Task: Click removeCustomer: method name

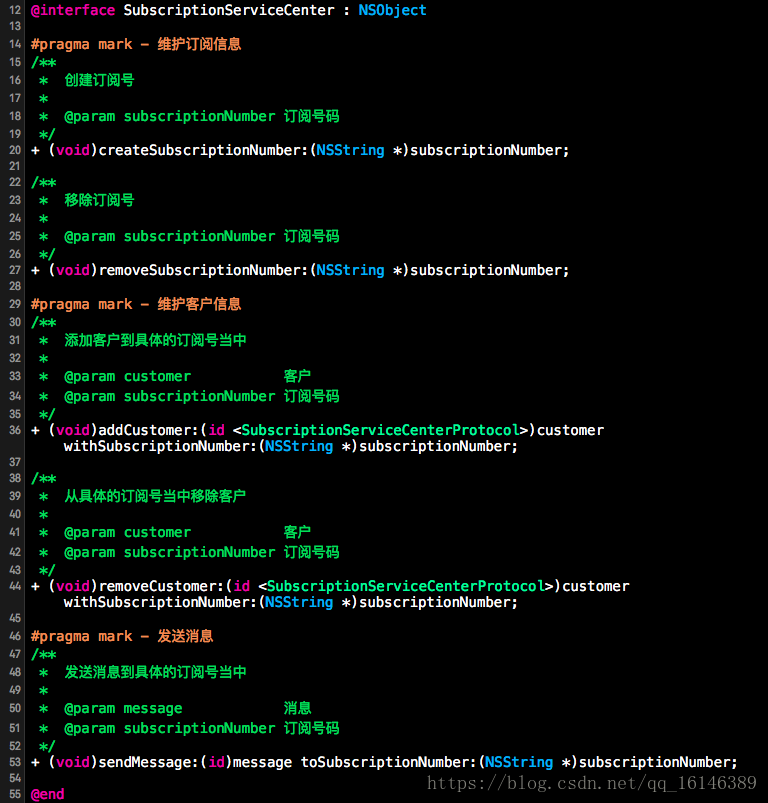Action: pyautogui.click(x=161, y=586)
